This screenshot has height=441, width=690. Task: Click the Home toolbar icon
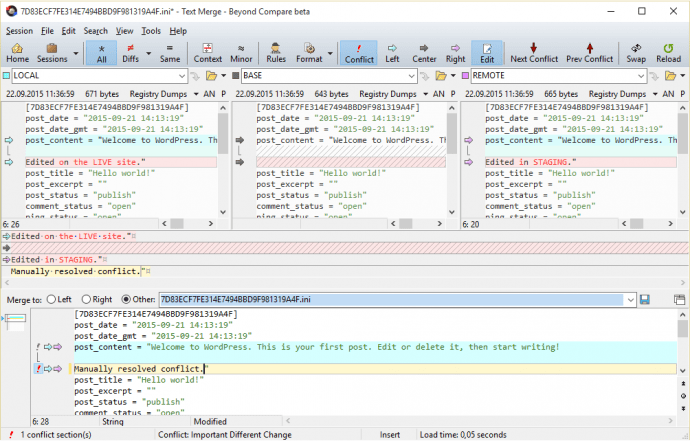pyautogui.click(x=18, y=53)
